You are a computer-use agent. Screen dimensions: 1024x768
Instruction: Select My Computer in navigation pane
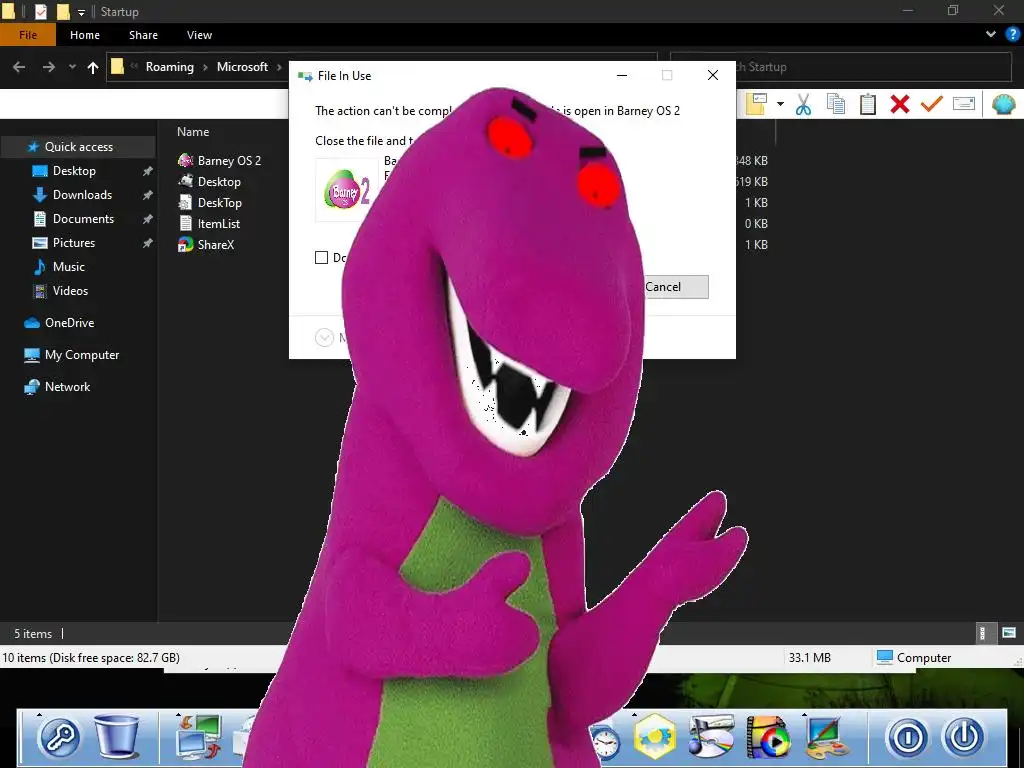tap(82, 355)
